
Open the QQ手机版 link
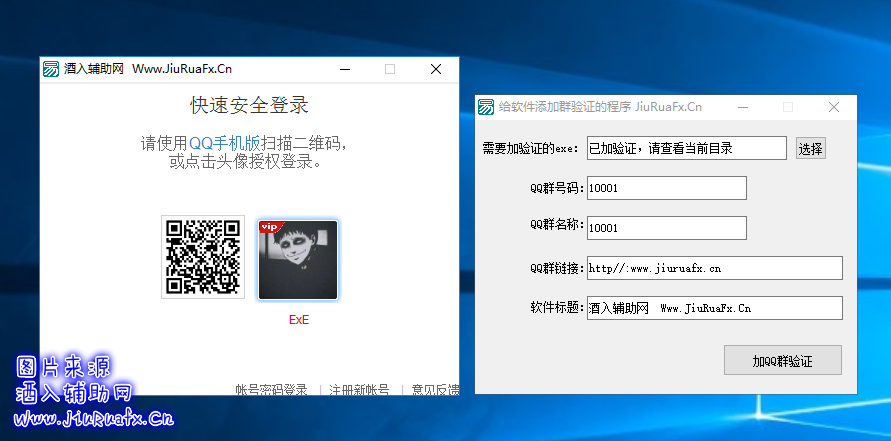coord(224,143)
